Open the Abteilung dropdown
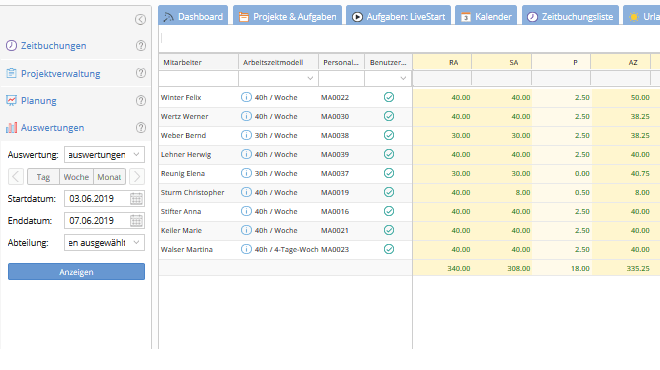660x370 pixels. point(104,242)
